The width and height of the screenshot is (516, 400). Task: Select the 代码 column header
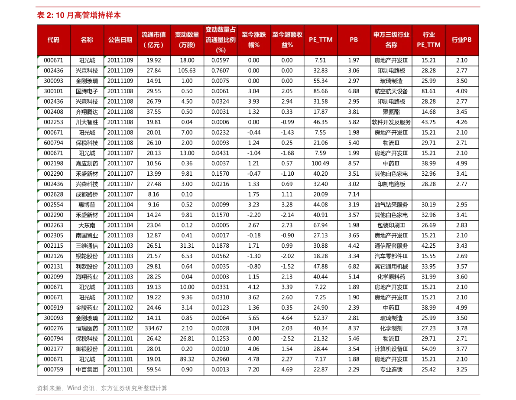click(53, 40)
